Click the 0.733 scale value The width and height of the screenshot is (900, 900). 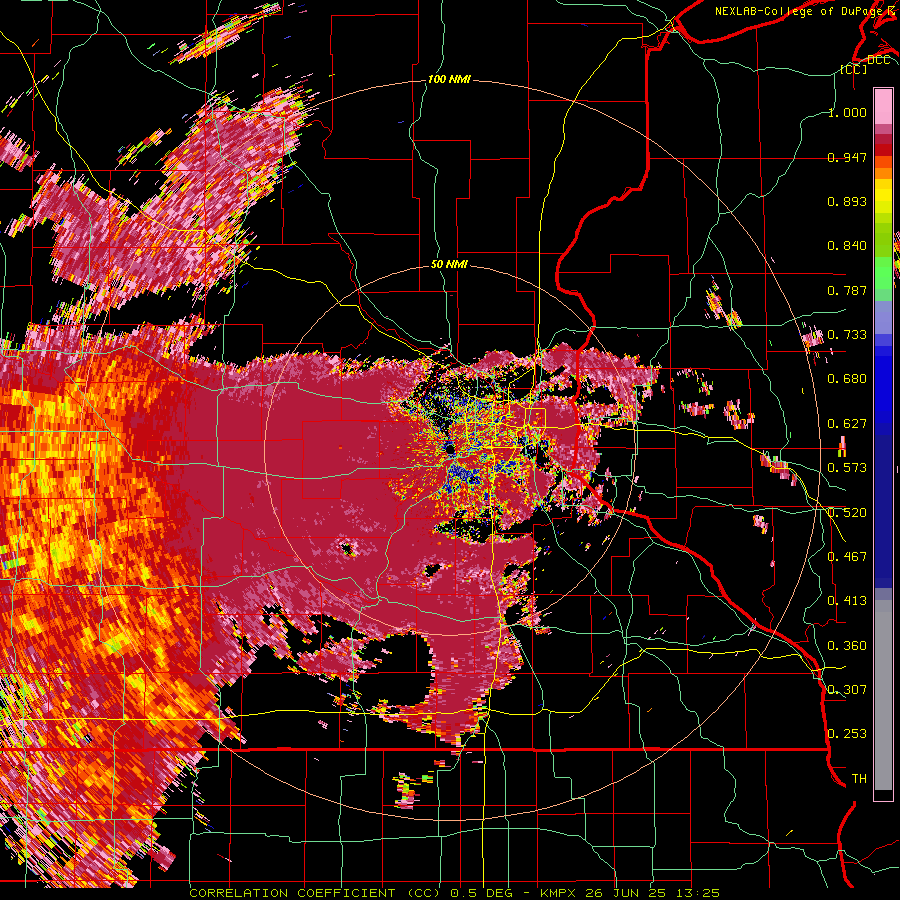pyautogui.click(x=847, y=335)
